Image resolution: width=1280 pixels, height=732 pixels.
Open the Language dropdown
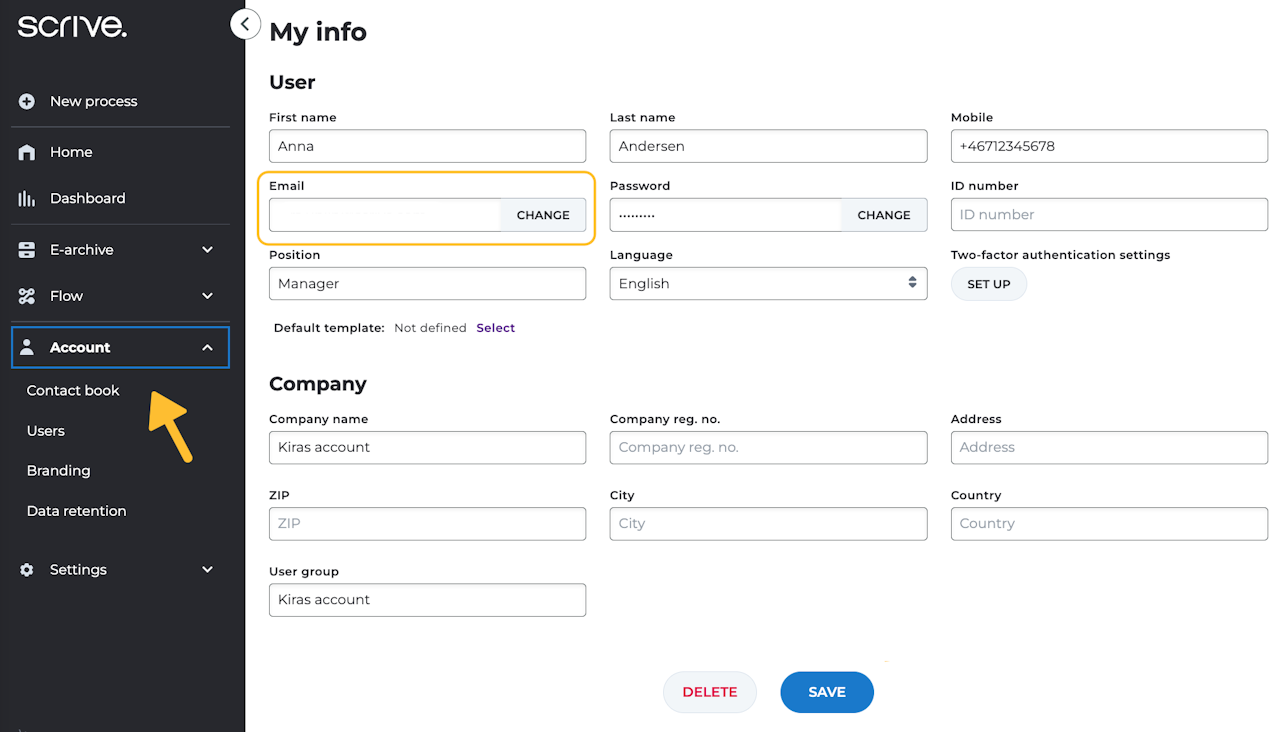point(768,284)
